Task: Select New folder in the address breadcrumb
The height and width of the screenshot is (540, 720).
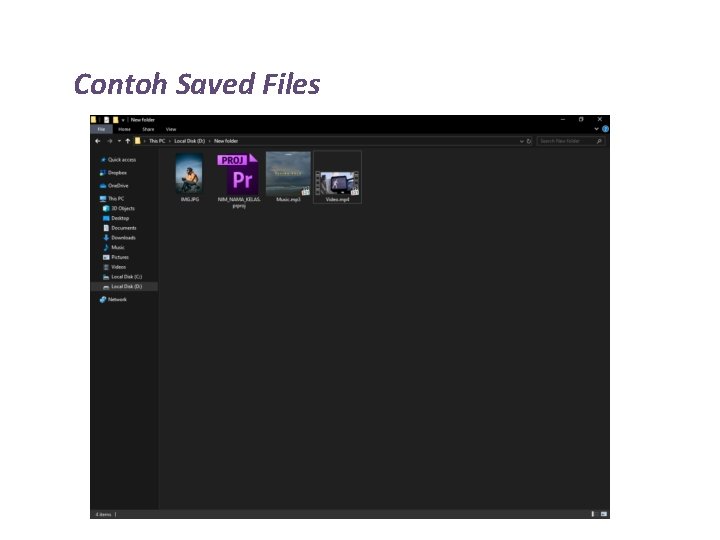Action: click(225, 141)
